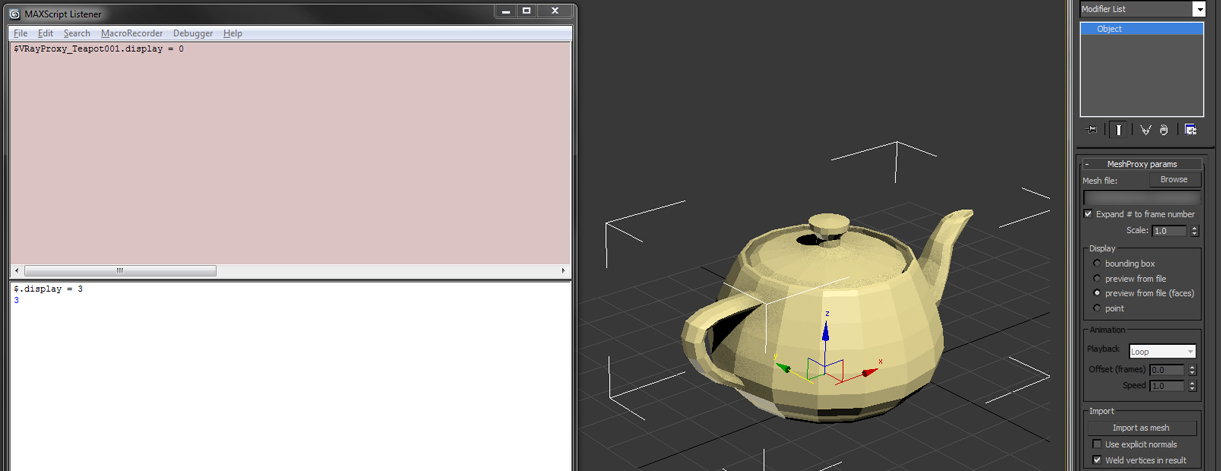The width and height of the screenshot is (1221, 471).
Task: Select preview from file (faces) option
Action: click(1098, 293)
